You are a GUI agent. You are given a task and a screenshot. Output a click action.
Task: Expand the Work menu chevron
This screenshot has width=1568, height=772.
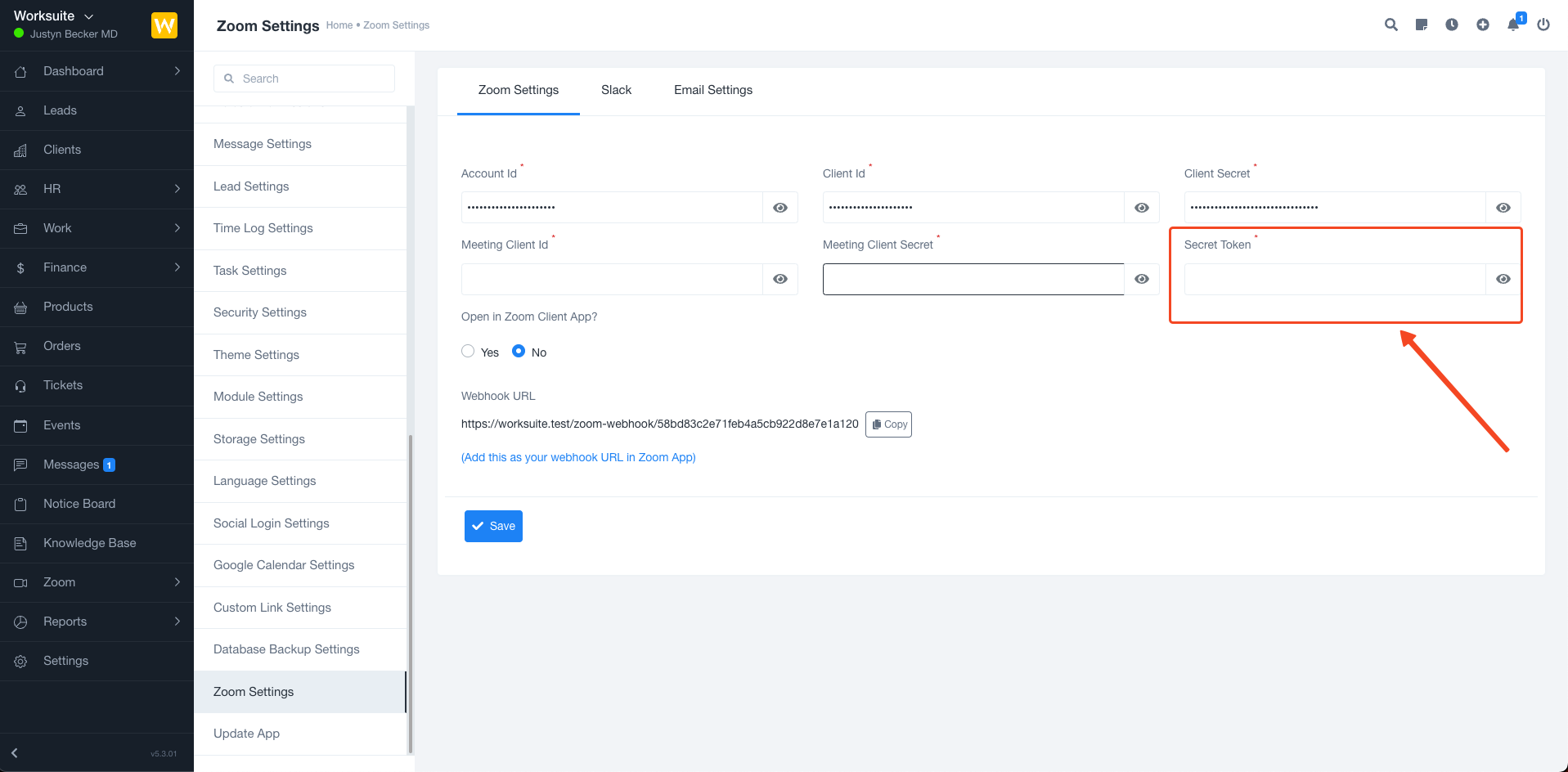(177, 228)
